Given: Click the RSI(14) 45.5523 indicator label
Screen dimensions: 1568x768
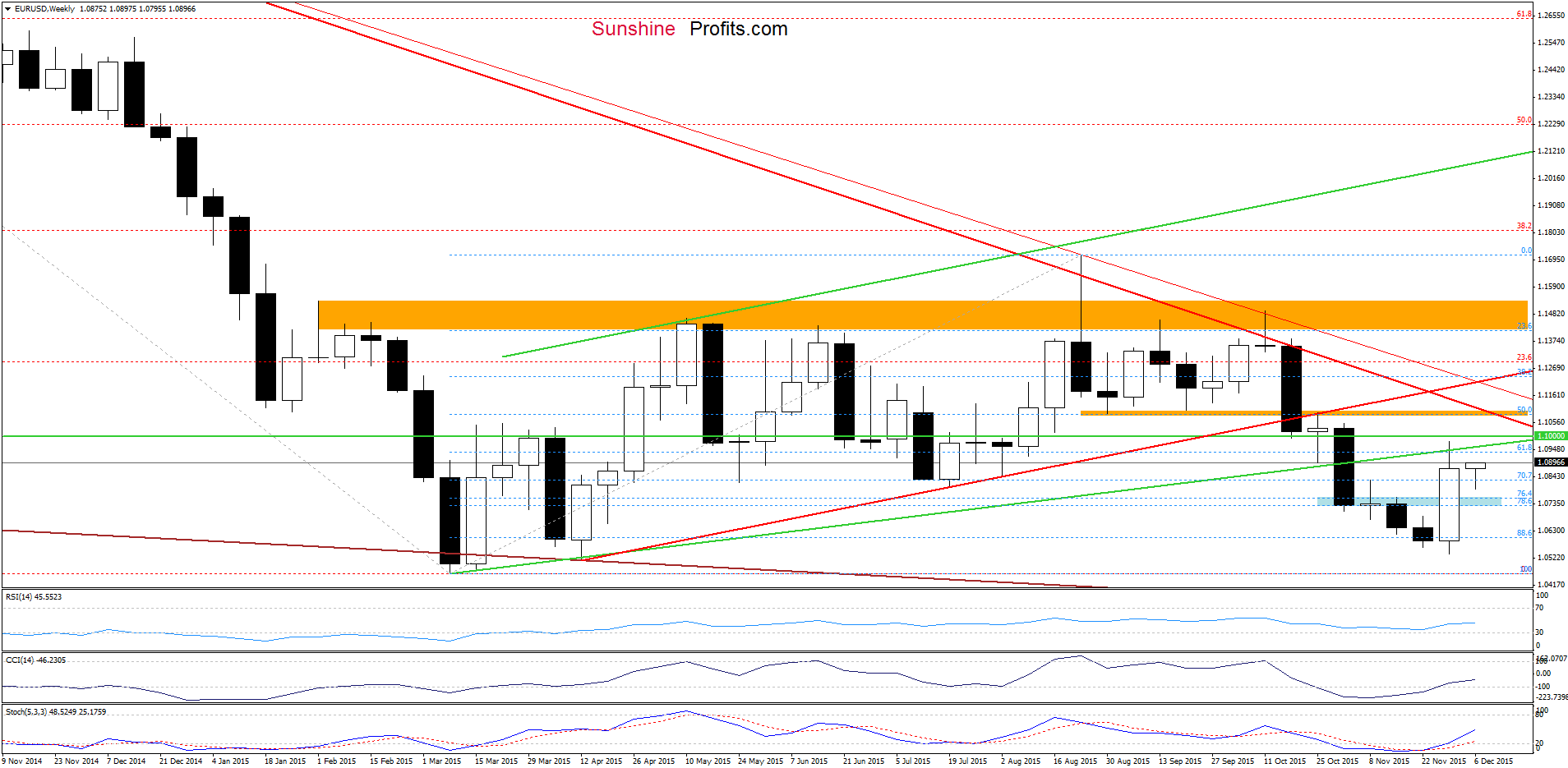Looking at the screenshot, I should click(34, 596).
